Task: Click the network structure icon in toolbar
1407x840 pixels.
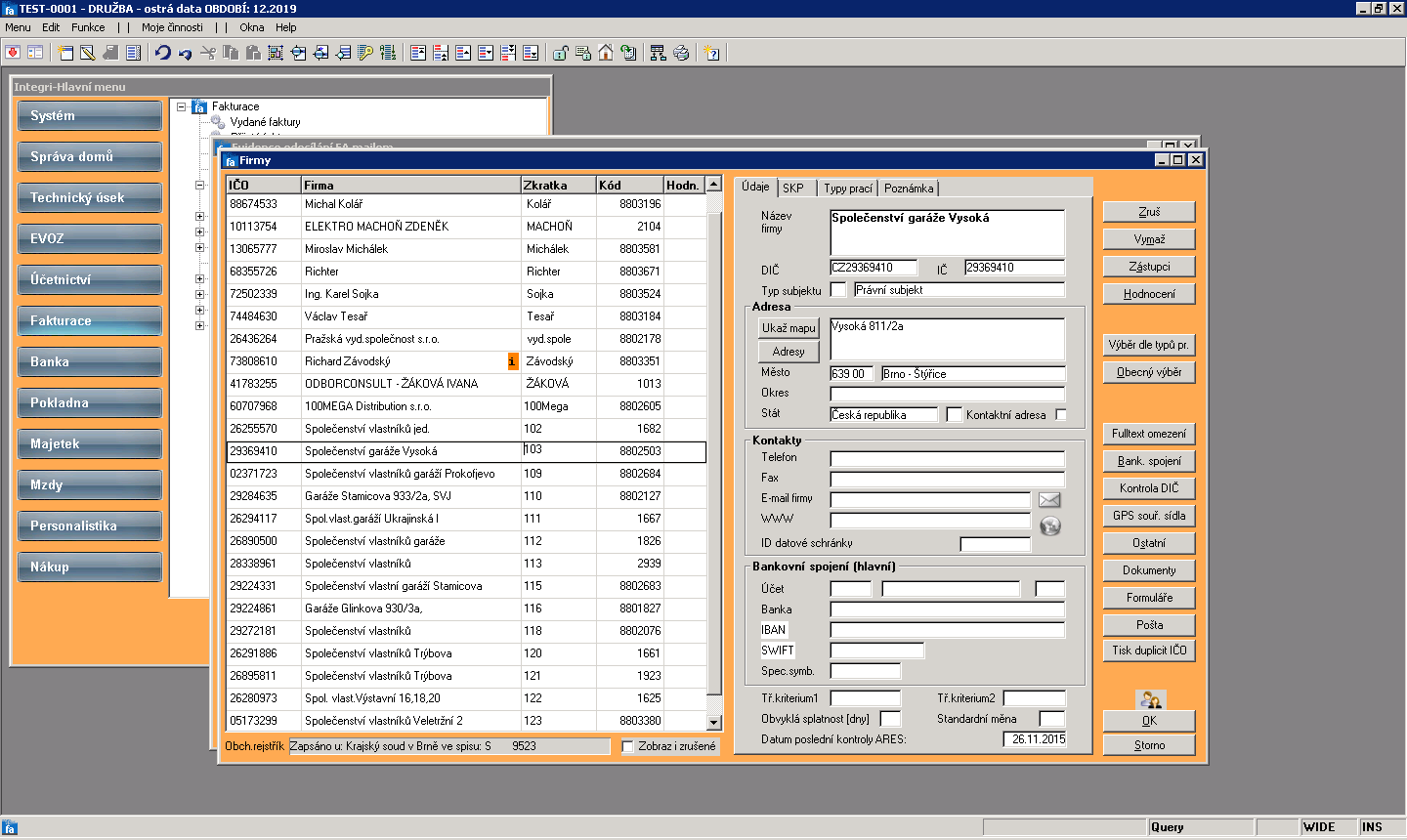Action: pos(658,53)
